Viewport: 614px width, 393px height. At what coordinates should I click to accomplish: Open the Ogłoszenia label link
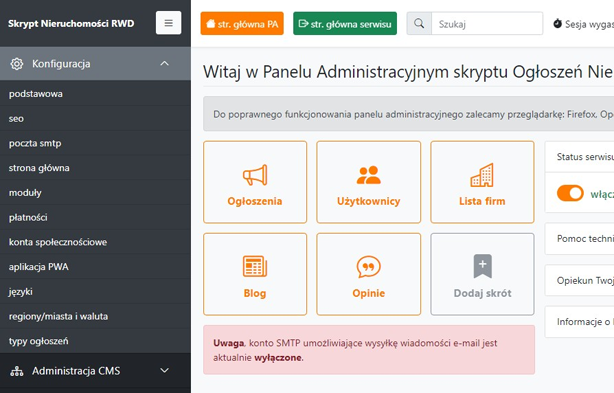point(255,201)
